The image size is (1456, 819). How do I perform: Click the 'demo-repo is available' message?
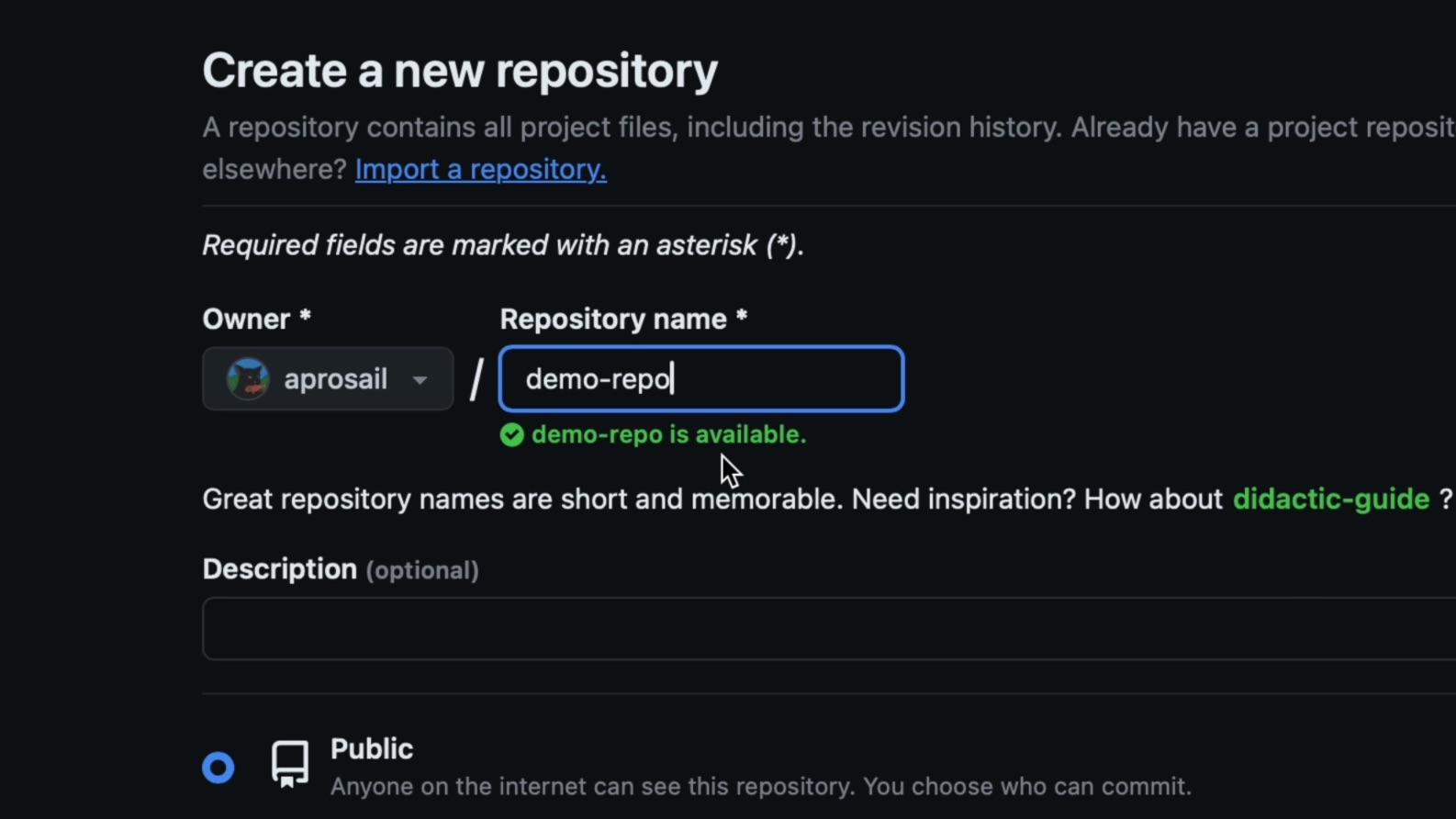pyautogui.click(x=668, y=435)
